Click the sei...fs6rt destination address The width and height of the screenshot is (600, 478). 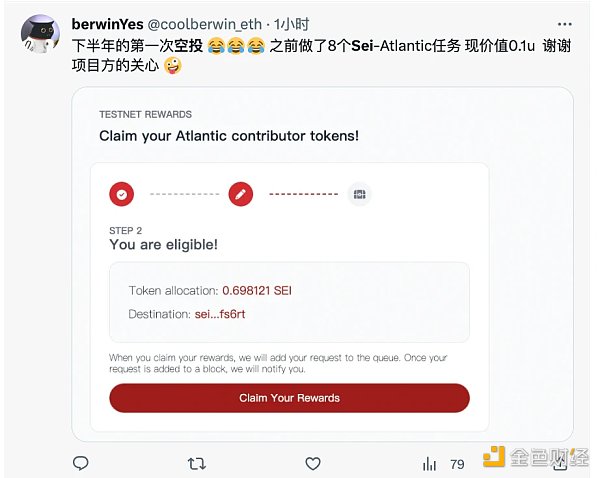coord(220,314)
